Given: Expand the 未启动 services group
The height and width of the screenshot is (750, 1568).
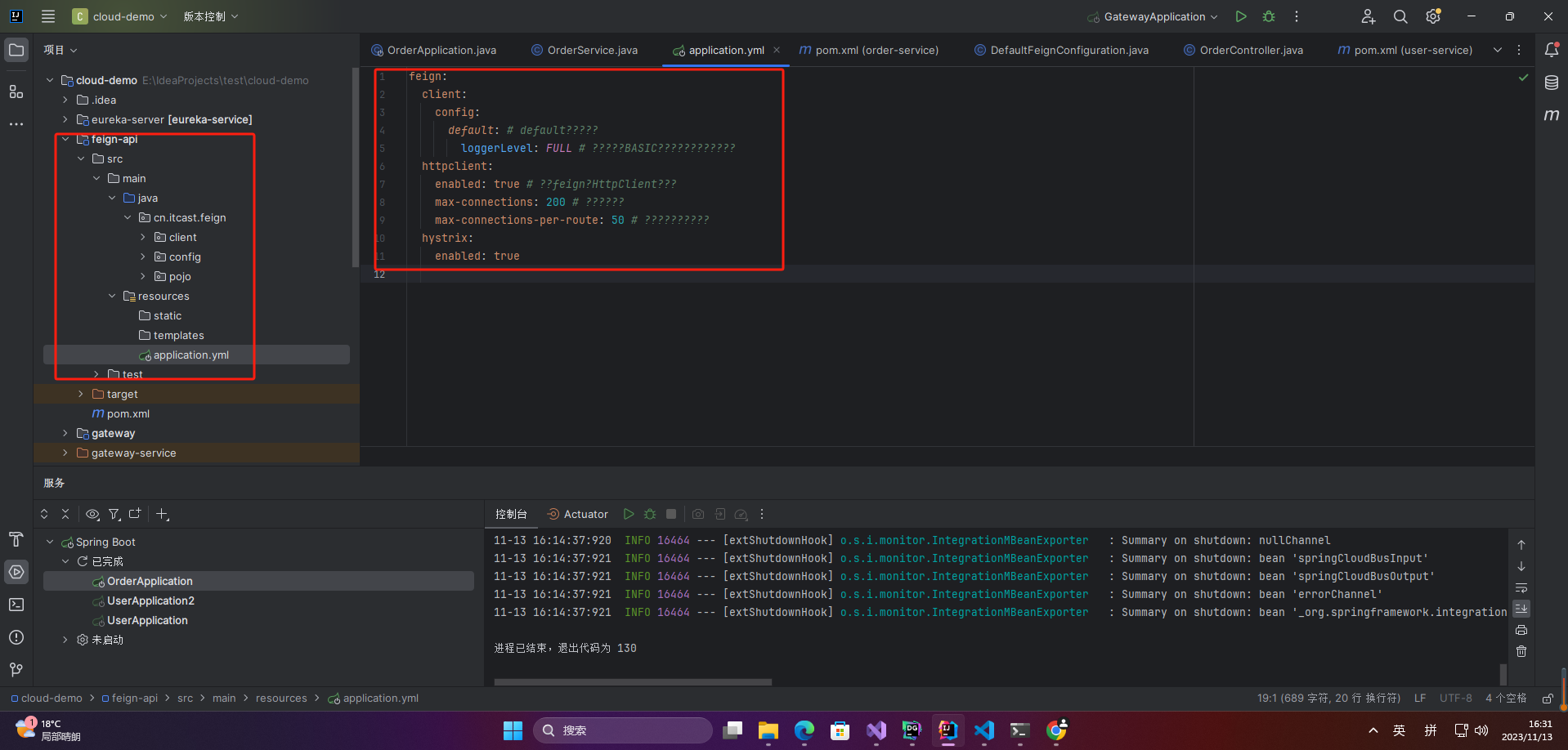Looking at the screenshot, I should (x=65, y=640).
